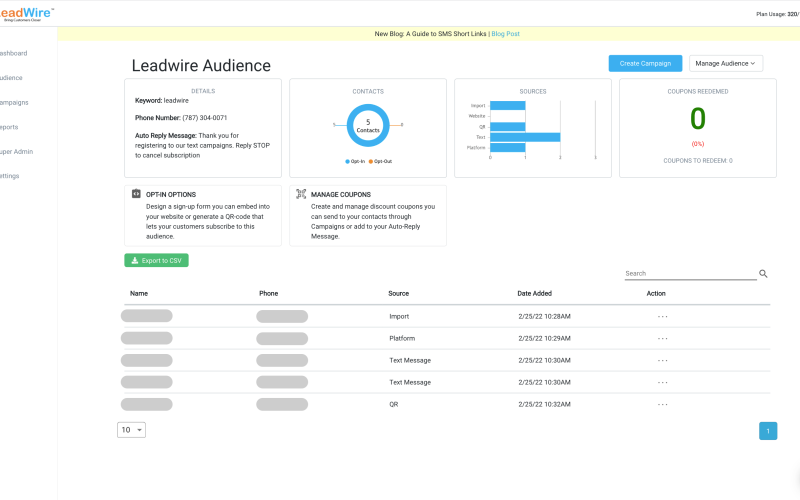
Task: Open the Manage Coupons card
Action: tap(367, 215)
